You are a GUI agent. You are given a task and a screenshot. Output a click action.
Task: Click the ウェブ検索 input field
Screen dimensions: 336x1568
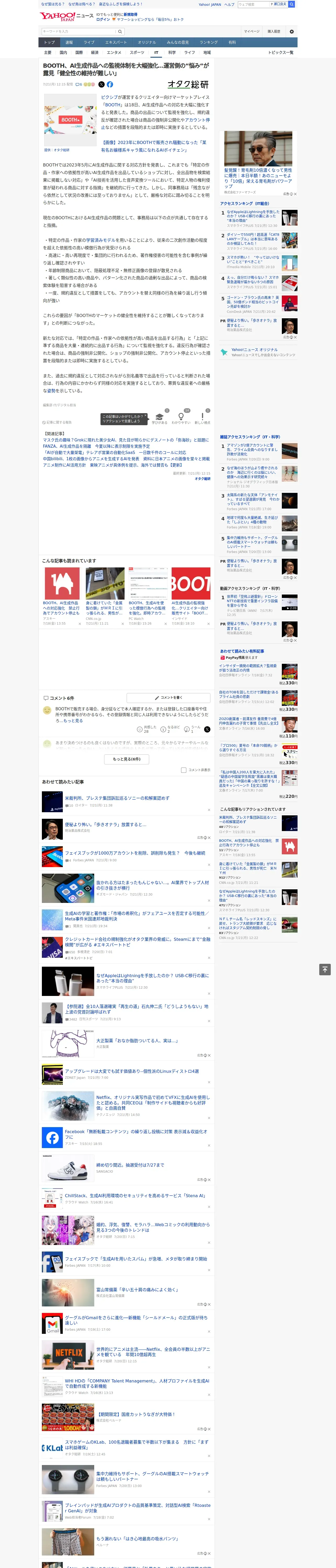click(x=254, y=4)
